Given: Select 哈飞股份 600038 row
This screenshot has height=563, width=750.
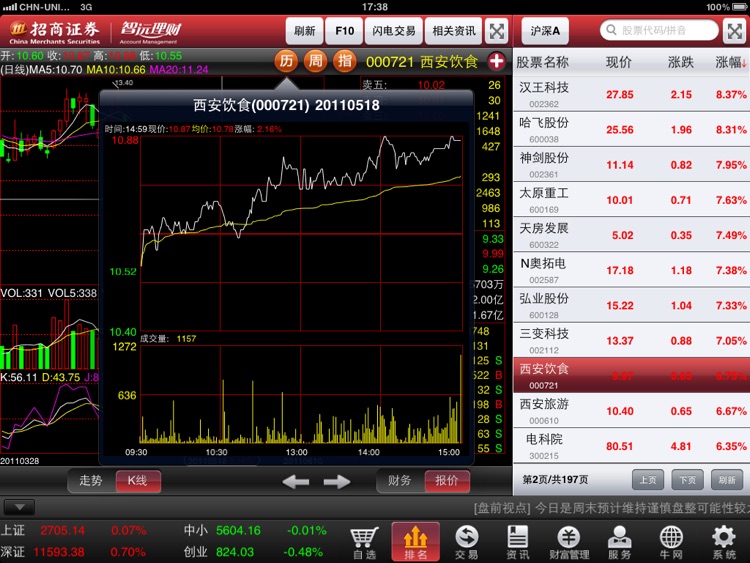Looking at the screenshot, I should (631, 130).
